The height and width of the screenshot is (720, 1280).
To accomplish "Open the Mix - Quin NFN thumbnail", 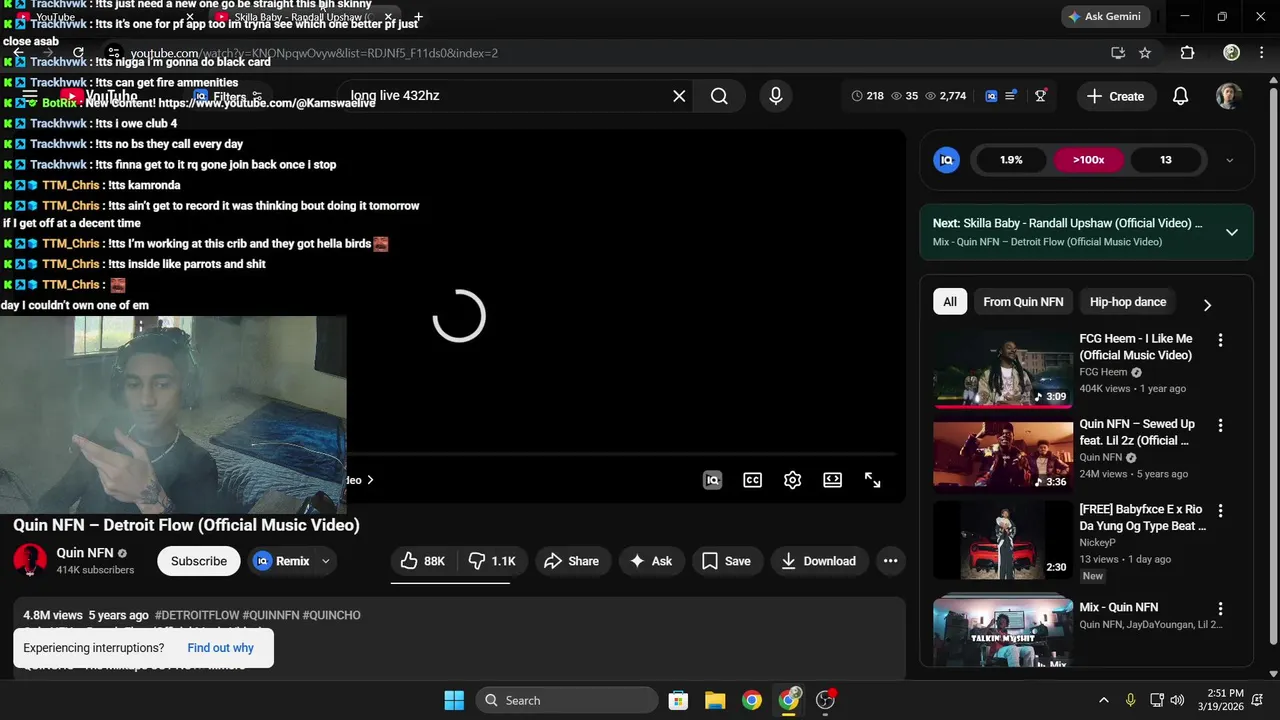I will (1003, 632).
